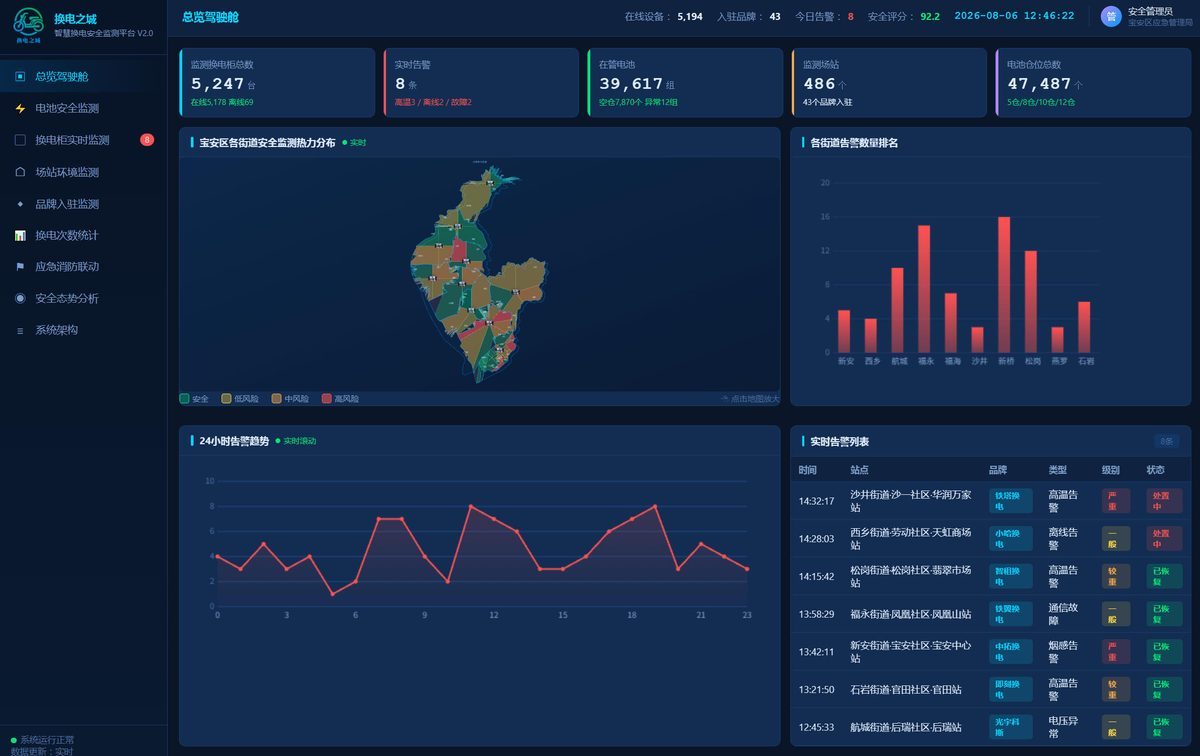Click the 福永 bar in ranking chart
The width and height of the screenshot is (1200, 756).
point(924,289)
